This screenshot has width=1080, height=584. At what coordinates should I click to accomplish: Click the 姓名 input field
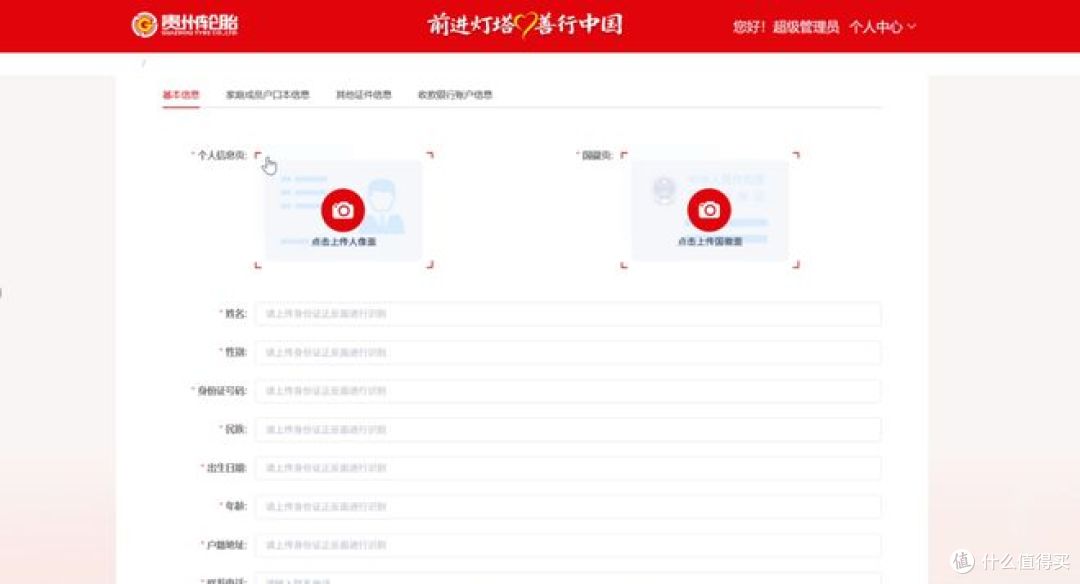click(568, 313)
